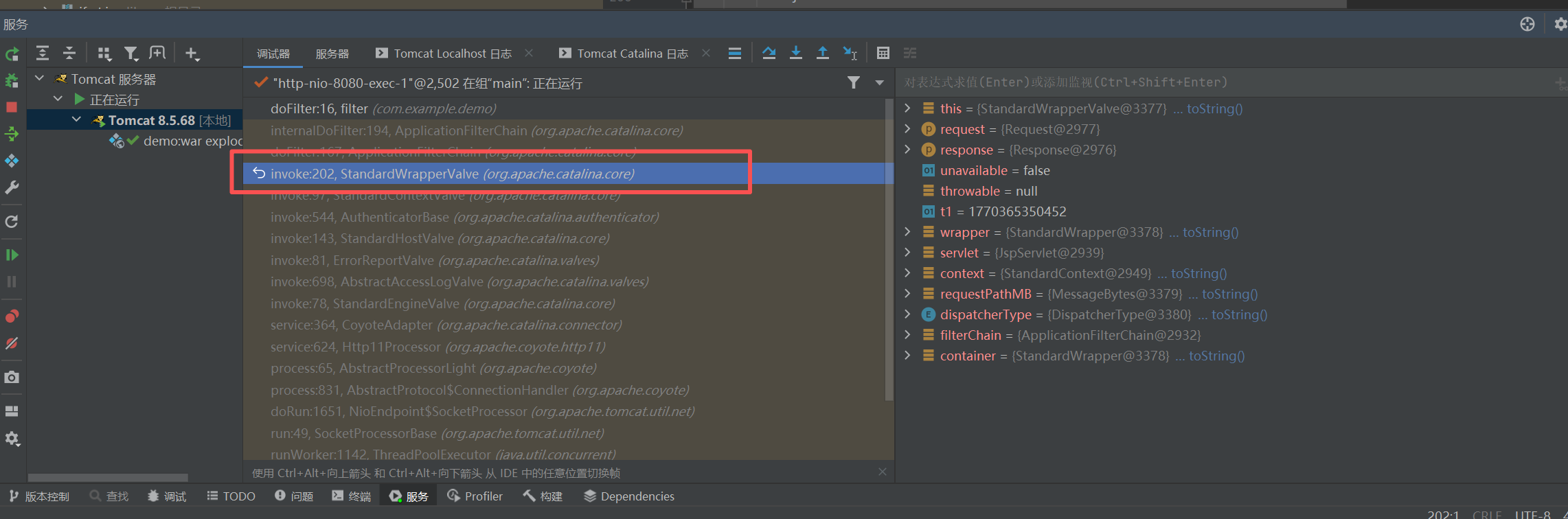Viewport: 1568px width, 519px height.
Task: Close the Tomcat Localhost 日志 tab
Action: (529, 53)
